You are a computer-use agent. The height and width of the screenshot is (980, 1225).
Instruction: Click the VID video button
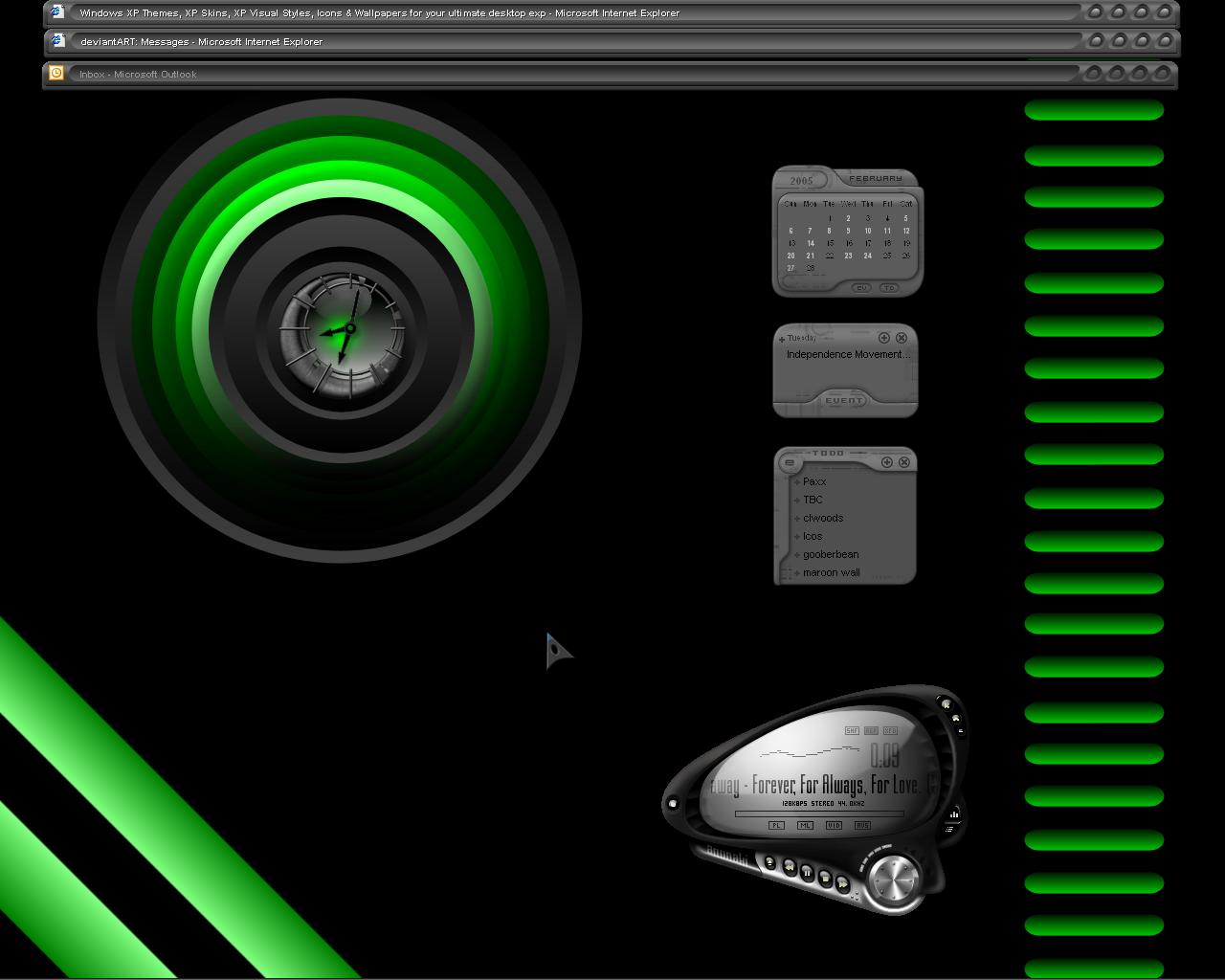click(834, 825)
